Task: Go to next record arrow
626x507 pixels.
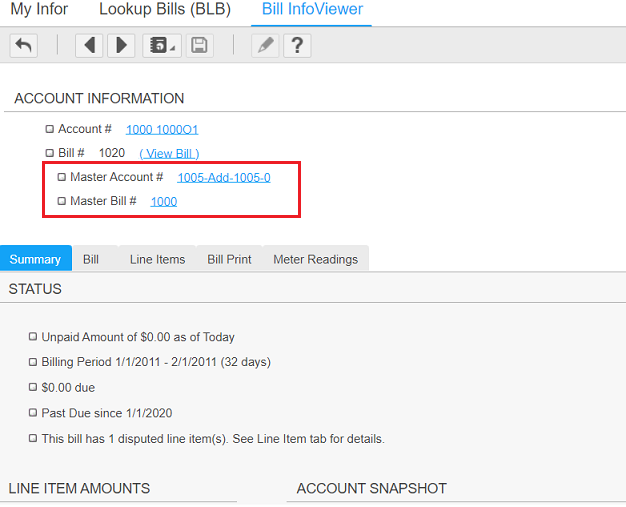Action: pos(121,45)
